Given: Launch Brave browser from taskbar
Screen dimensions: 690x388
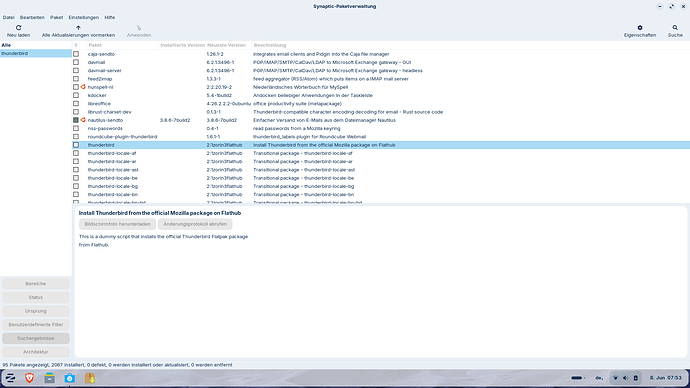Looking at the screenshot, I should (29, 378).
